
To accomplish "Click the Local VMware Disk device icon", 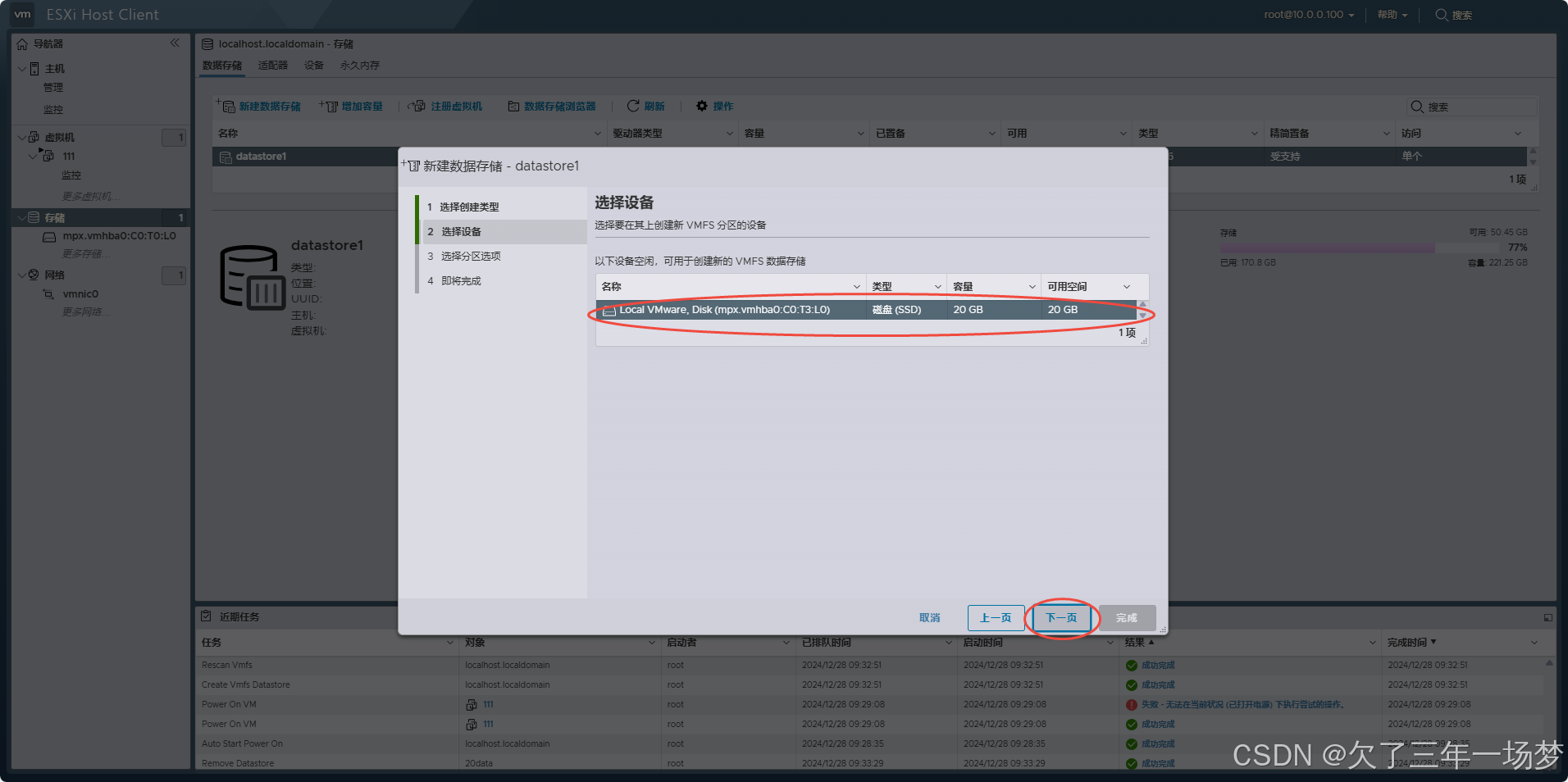I will (x=609, y=310).
